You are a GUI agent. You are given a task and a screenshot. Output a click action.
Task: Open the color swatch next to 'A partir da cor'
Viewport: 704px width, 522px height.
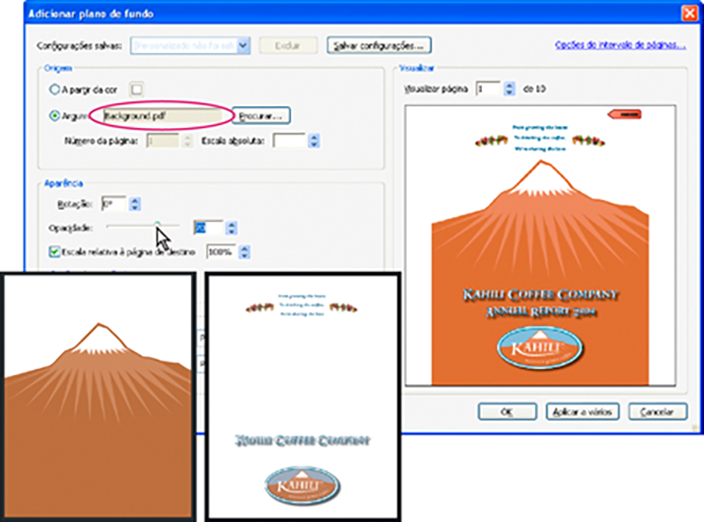(137, 89)
